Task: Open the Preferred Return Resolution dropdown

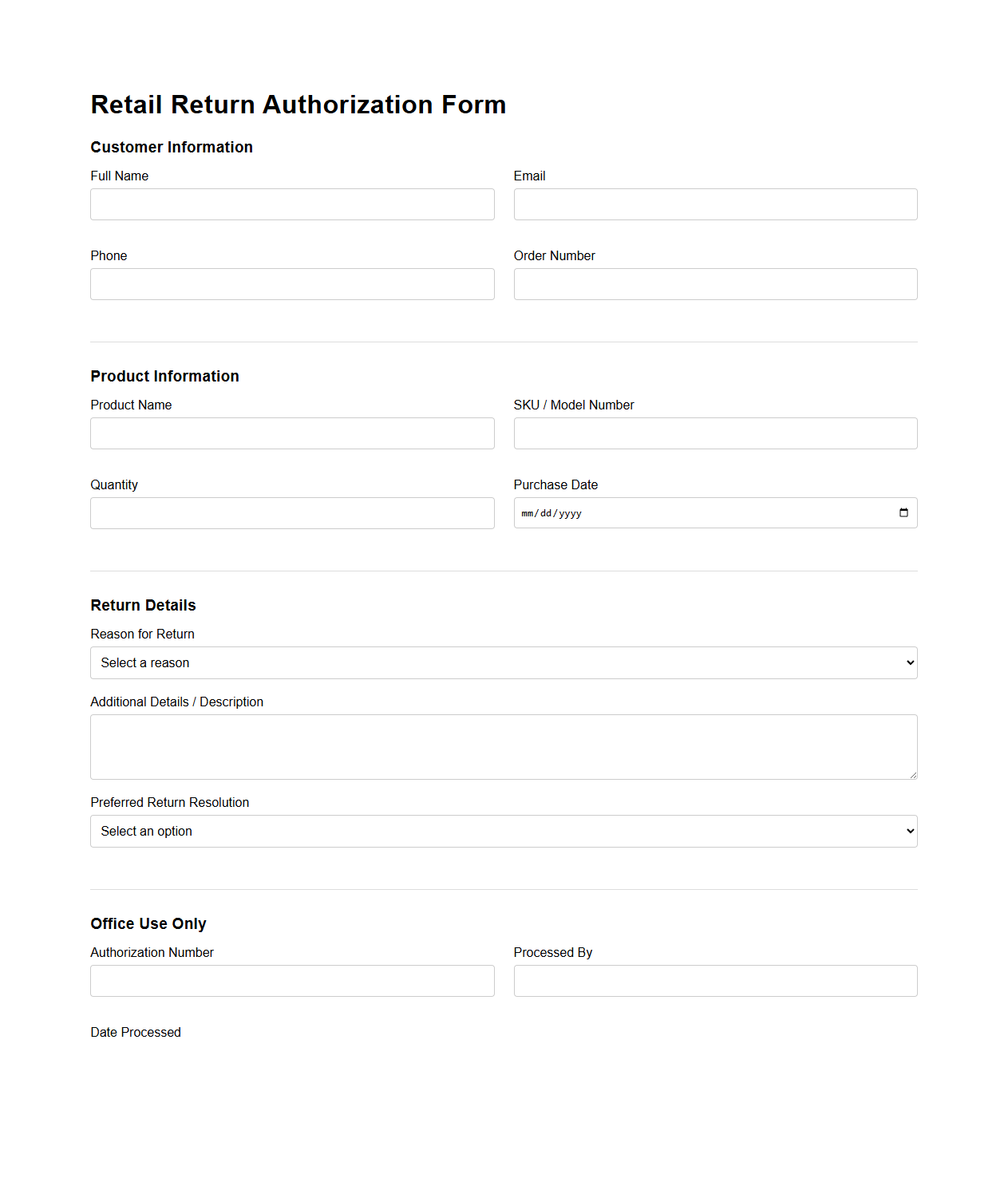Action: (504, 831)
